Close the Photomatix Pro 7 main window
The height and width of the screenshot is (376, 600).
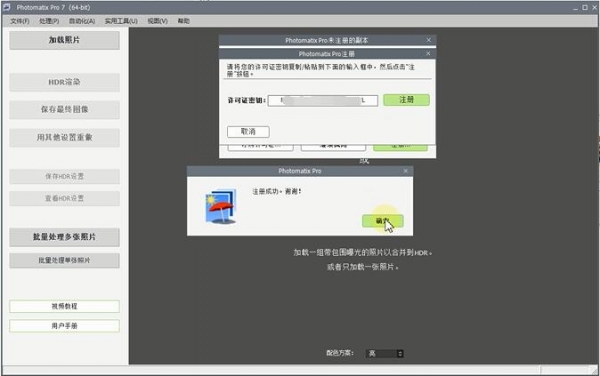click(x=594, y=8)
